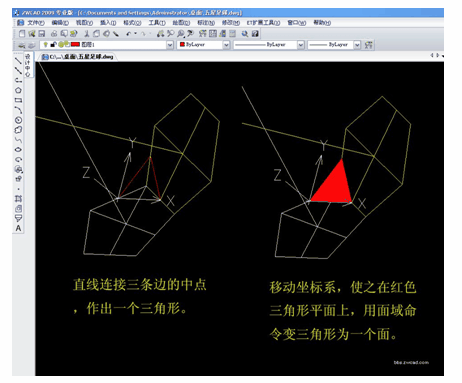The width and height of the screenshot is (462, 383).
Task: Open the 文件 (File) menu
Action: click(35, 23)
